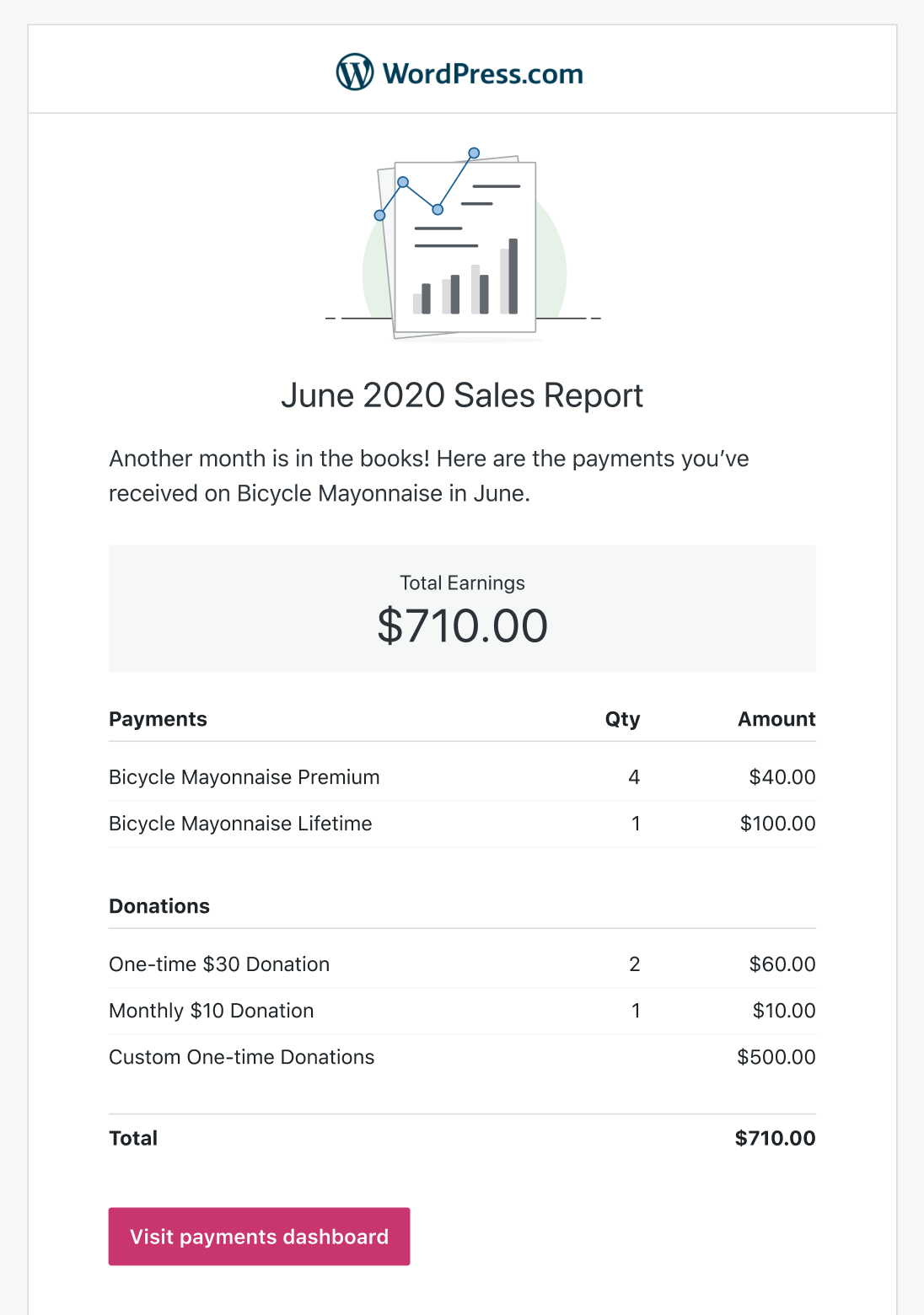
Task: Click the sales report chart illustration
Action: [x=463, y=244]
